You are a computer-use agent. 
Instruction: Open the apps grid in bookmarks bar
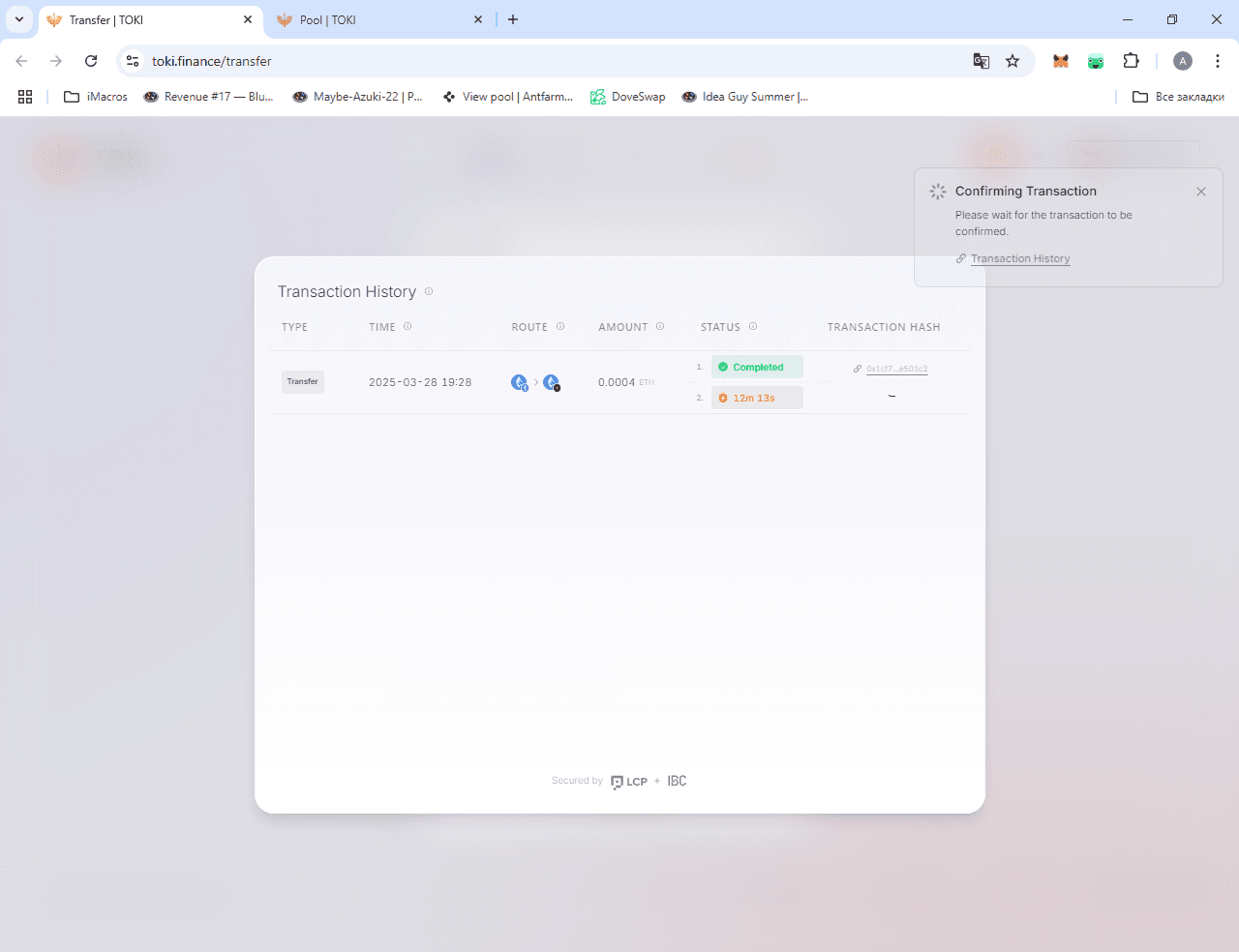click(x=25, y=97)
